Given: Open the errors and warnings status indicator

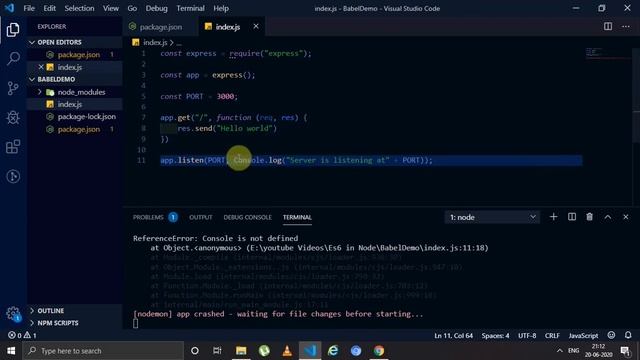Looking at the screenshot, I should (22, 335).
